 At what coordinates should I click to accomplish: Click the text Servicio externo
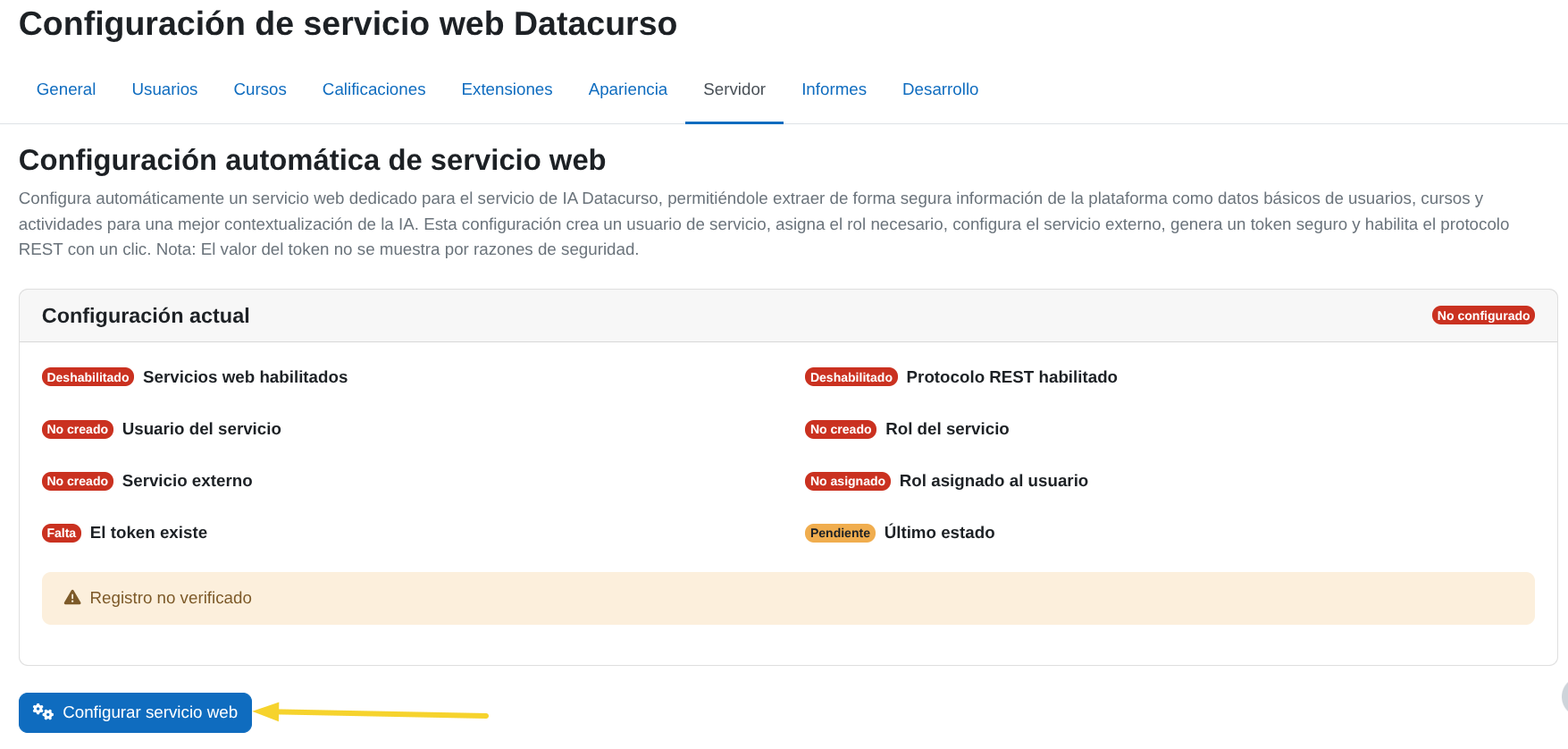[187, 481]
